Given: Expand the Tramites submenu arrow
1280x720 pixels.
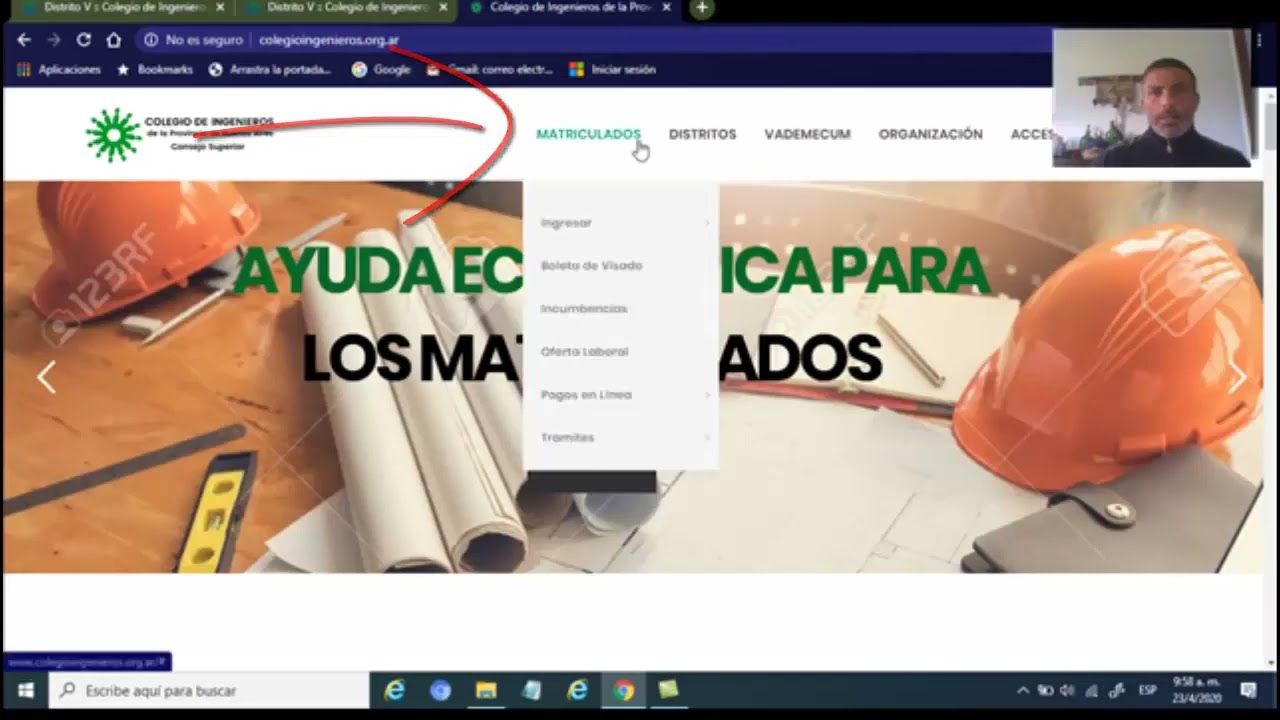Looking at the screenshot, I should pos(707,438).
